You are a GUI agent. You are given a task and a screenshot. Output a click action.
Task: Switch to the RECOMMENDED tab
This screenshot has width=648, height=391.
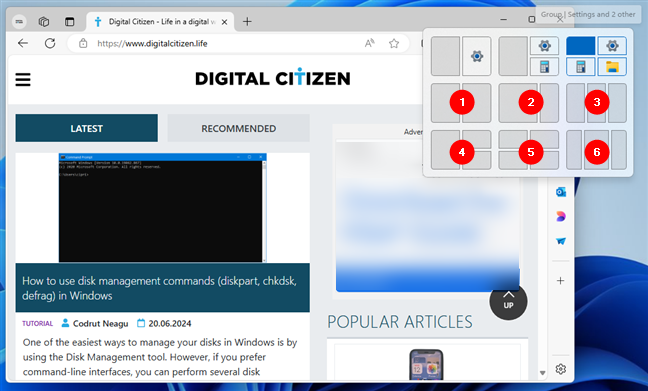[x=238, y=129]
